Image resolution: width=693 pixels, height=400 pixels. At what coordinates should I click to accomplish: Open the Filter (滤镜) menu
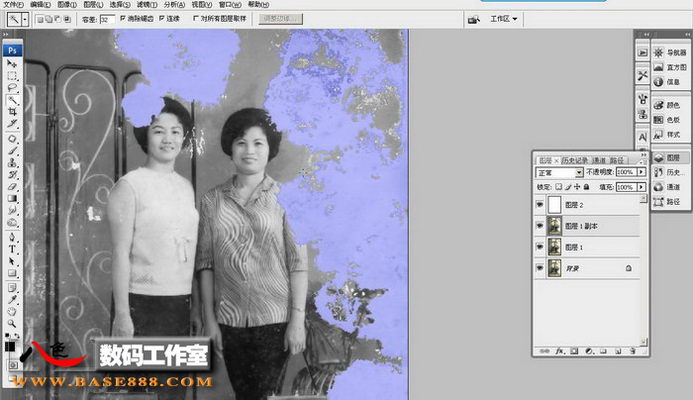[x=146, y=4]
